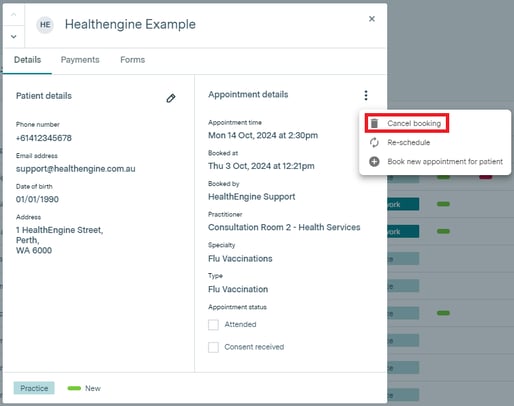Image resolution: width=514 pixels, height=406 pixels.
Task: Close the Healthengine Example dialog
Action: pyautogui.click(x=372, y=19)
